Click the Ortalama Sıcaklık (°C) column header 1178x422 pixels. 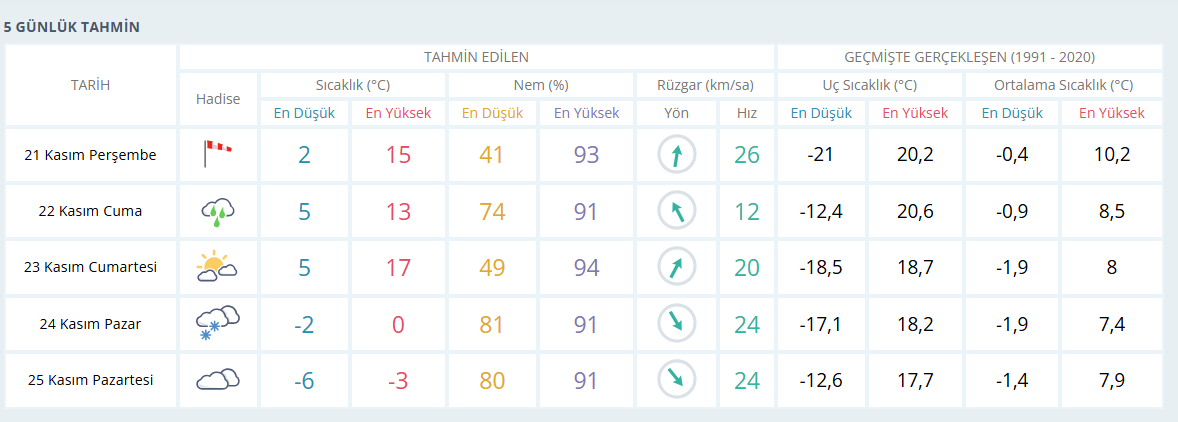[x=1063, y=85]
